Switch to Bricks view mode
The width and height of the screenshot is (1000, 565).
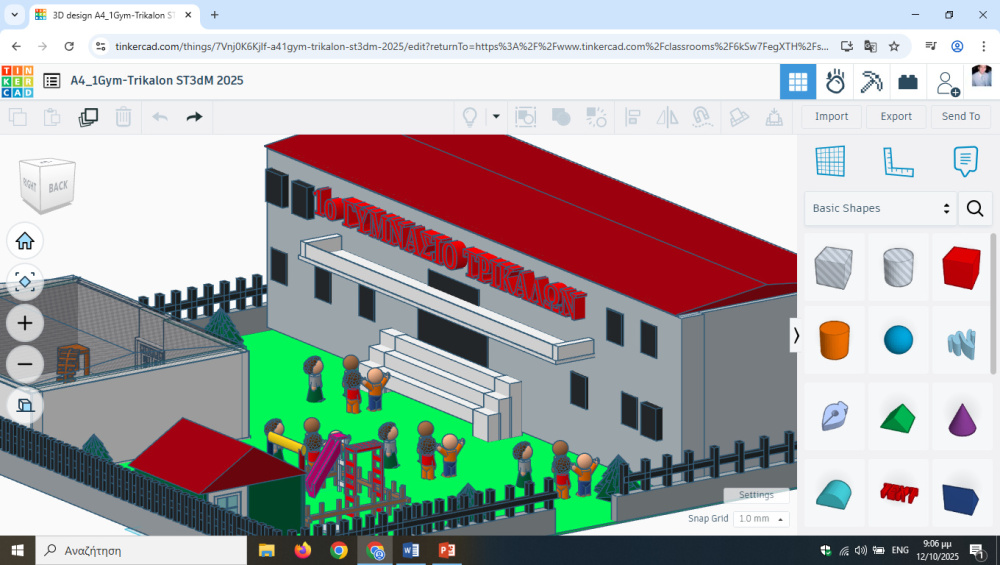pos(908,82)
